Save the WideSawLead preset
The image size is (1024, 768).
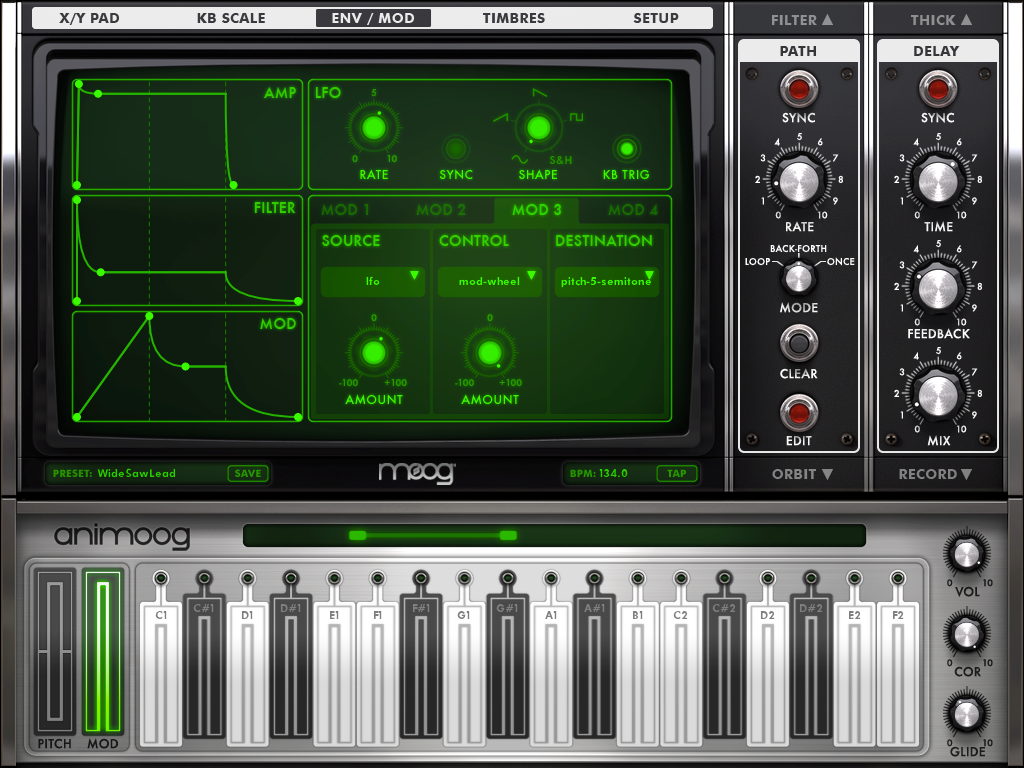pyautogui.click(x=248, y=474)
